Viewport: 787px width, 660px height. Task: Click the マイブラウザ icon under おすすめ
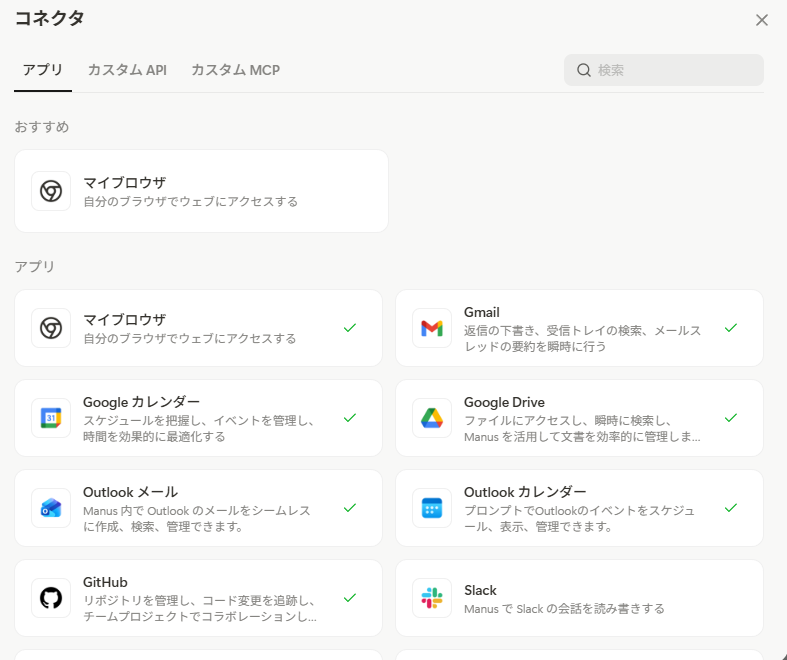(x=51, y=191)
